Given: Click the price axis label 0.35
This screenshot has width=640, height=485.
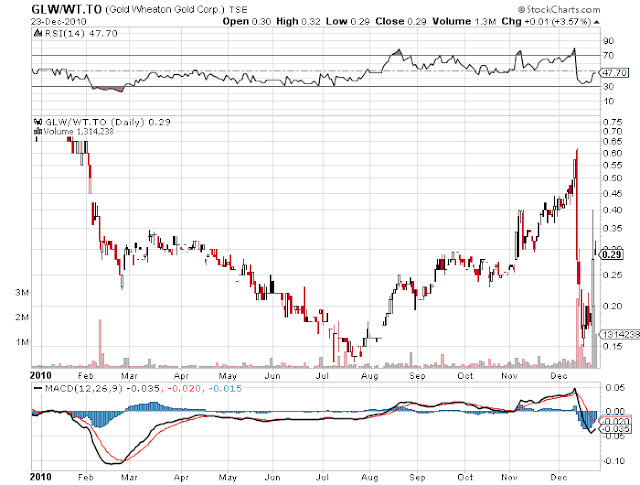Looking at the screenshot, I should tap(612, 228).
